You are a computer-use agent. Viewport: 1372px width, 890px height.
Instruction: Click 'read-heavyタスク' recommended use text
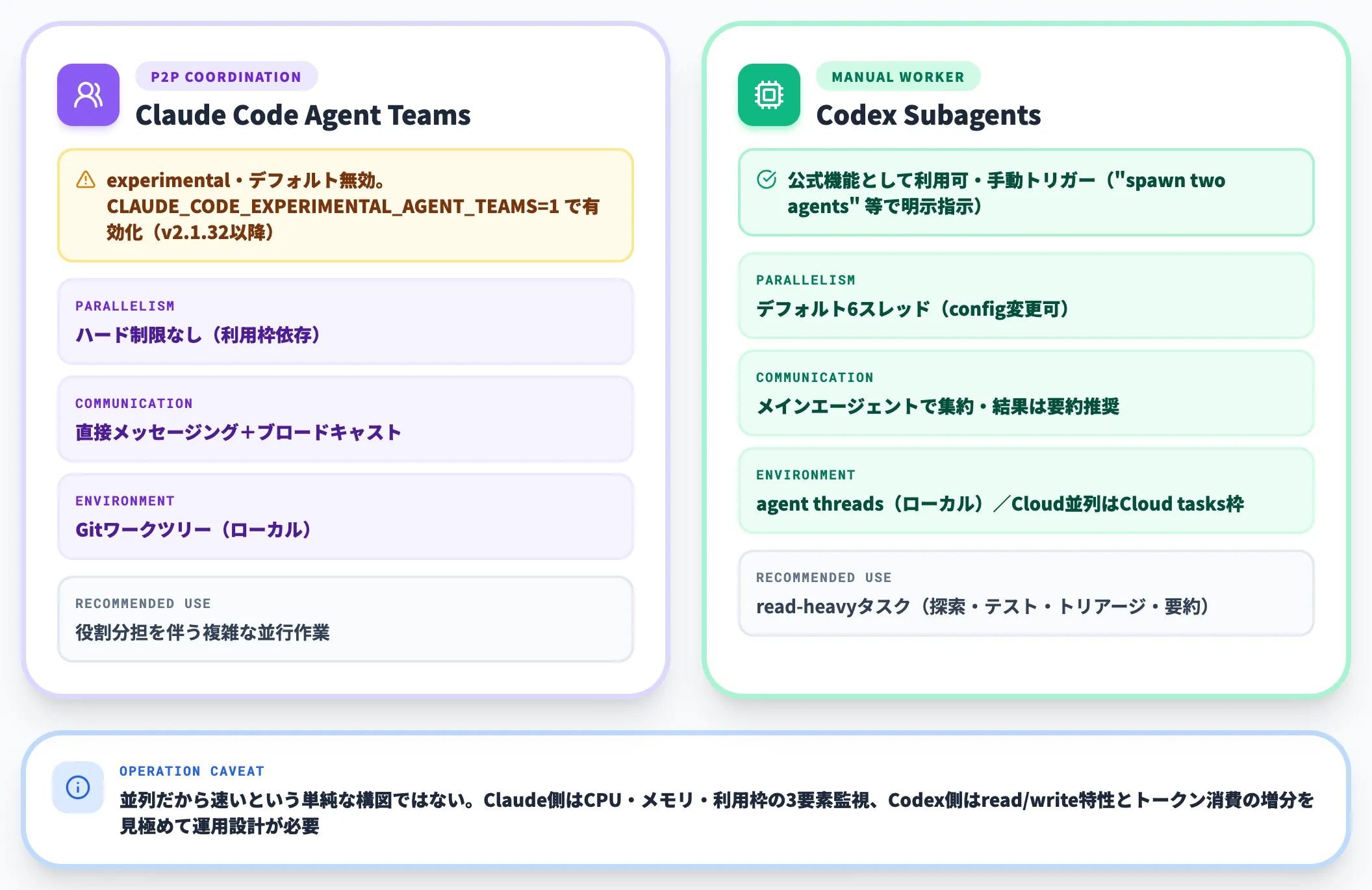[x=983, y=607]
